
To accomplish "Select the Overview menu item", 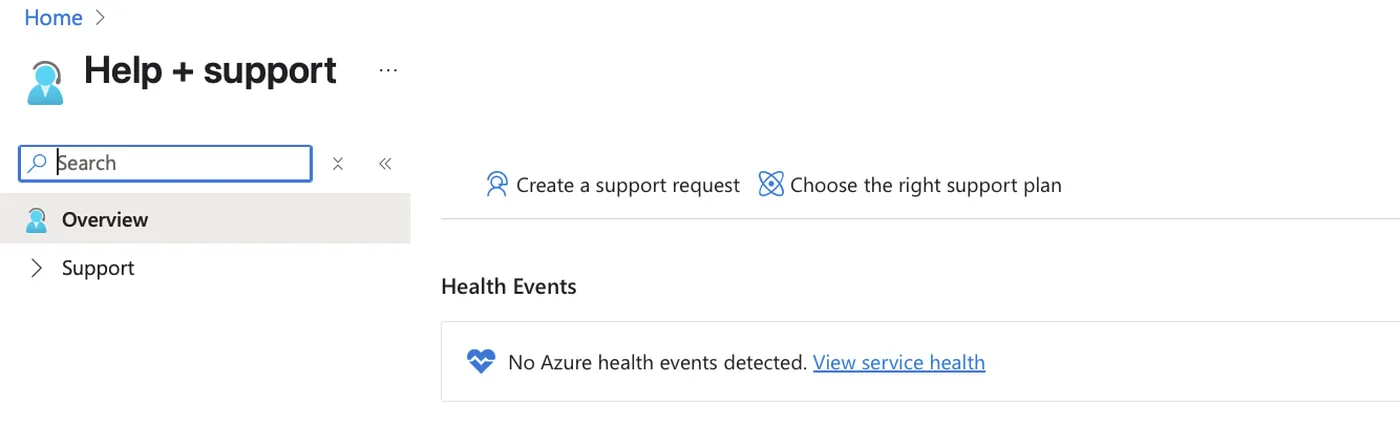I will [x=205, y=219].
